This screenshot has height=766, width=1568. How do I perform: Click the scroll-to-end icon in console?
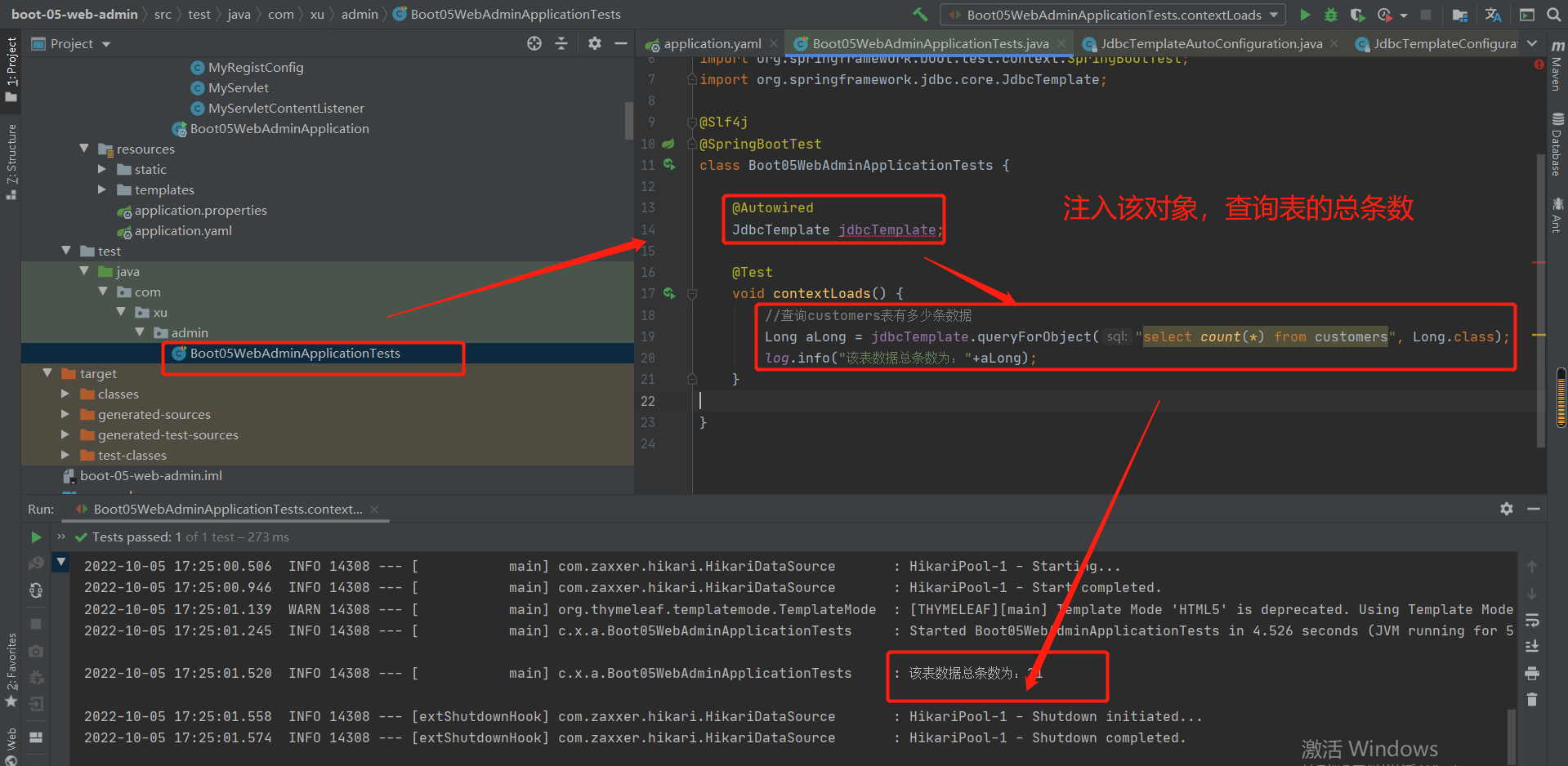tap(1532, 647)
